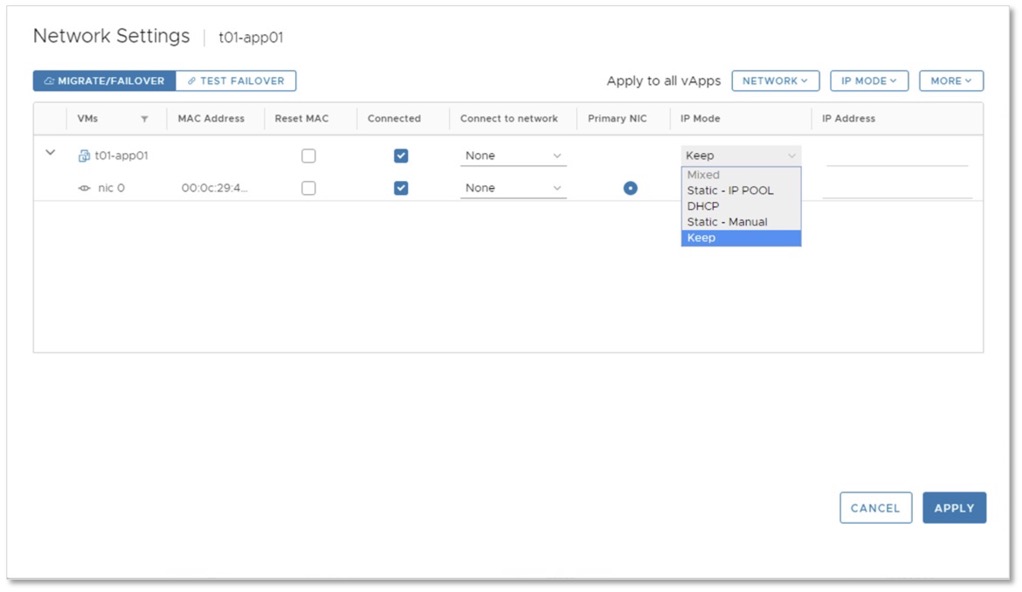The image size is (1022, 592).
Task: Uncheck Connected for nic 0
Action: click(x=401, y=188)
